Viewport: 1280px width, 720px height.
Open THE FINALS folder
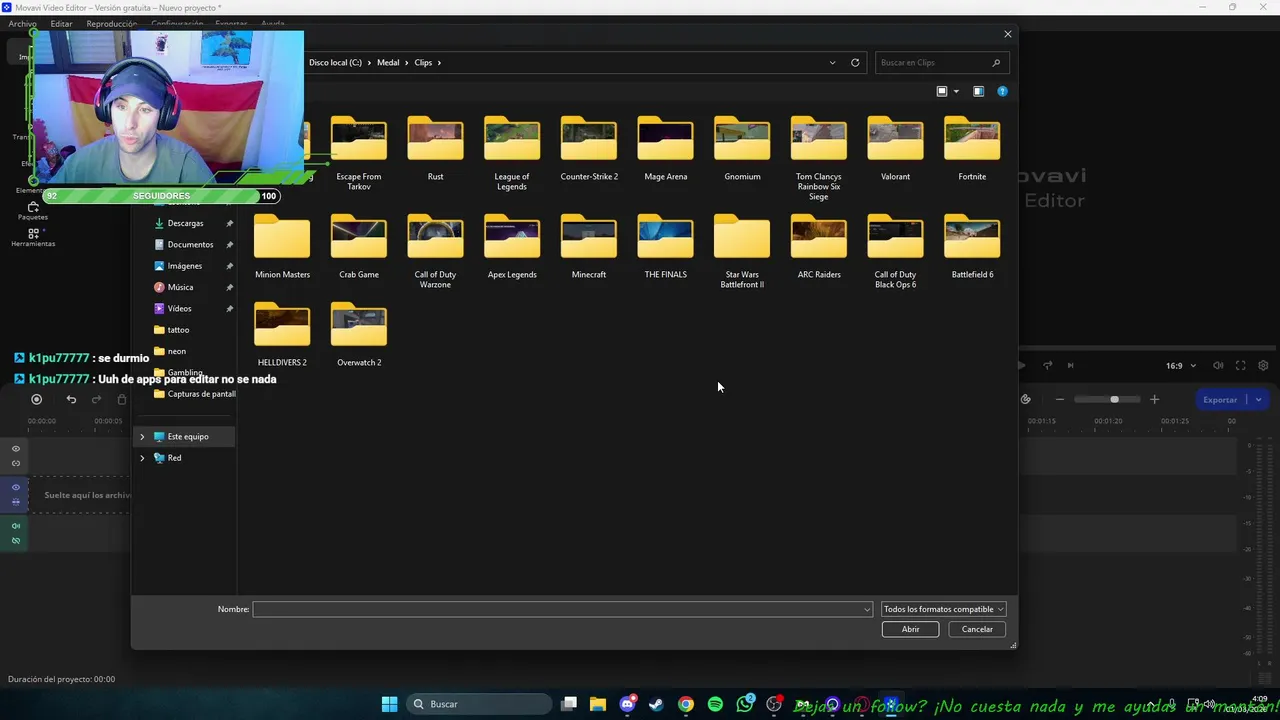[665, 247]
